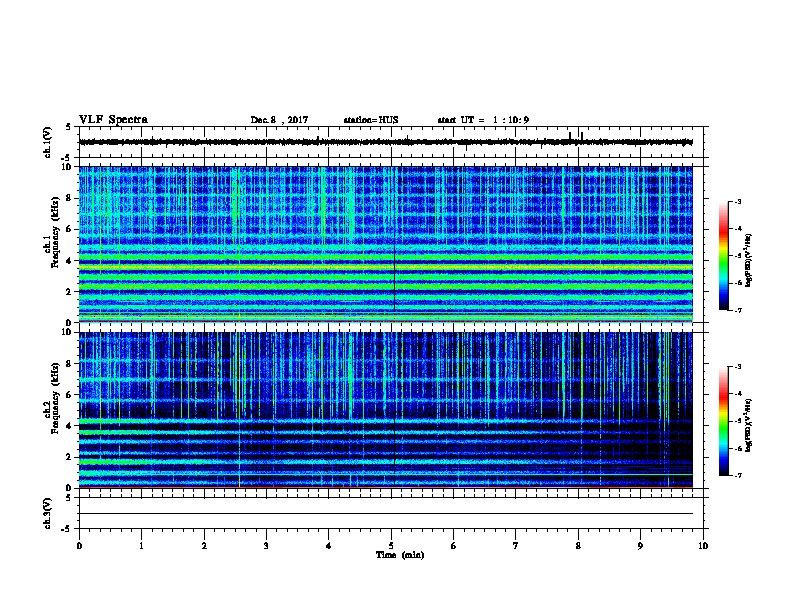Click the "2" kHz tick label on ch.2 axis

(69, 457)
